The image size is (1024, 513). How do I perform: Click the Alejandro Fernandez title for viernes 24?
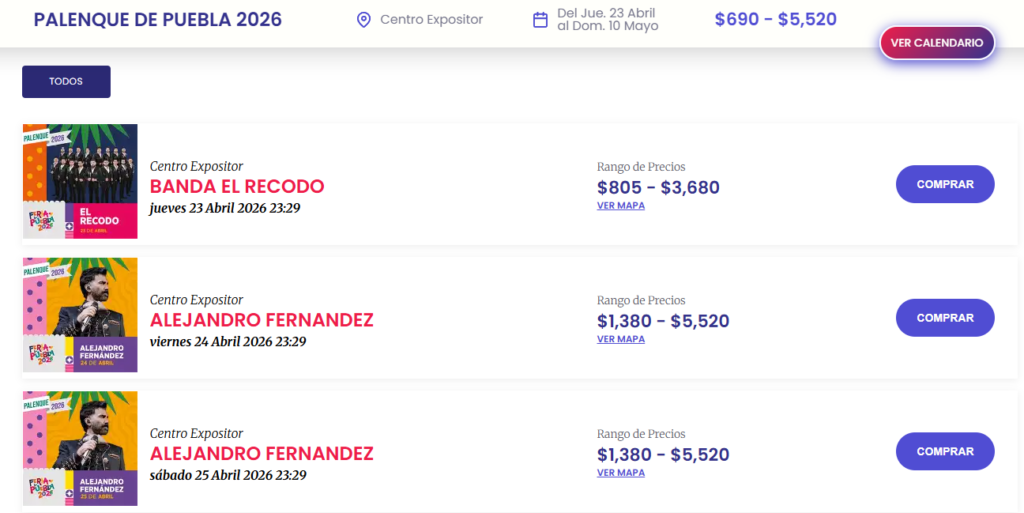pos(261,321)
